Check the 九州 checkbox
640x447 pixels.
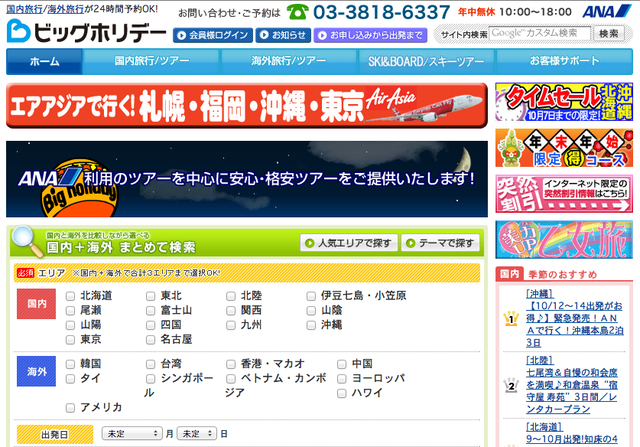point(231,325)
